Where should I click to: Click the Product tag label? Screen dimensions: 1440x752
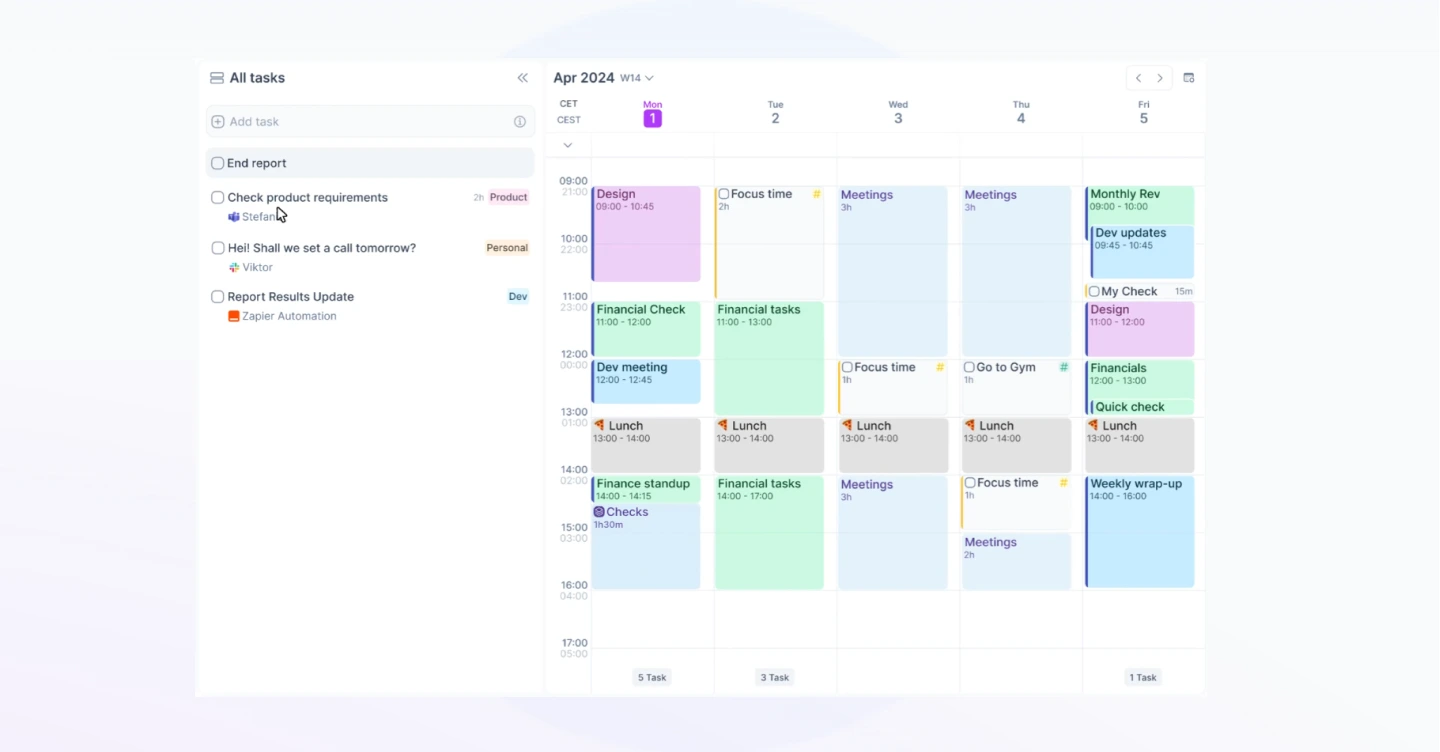click(508, 198)
